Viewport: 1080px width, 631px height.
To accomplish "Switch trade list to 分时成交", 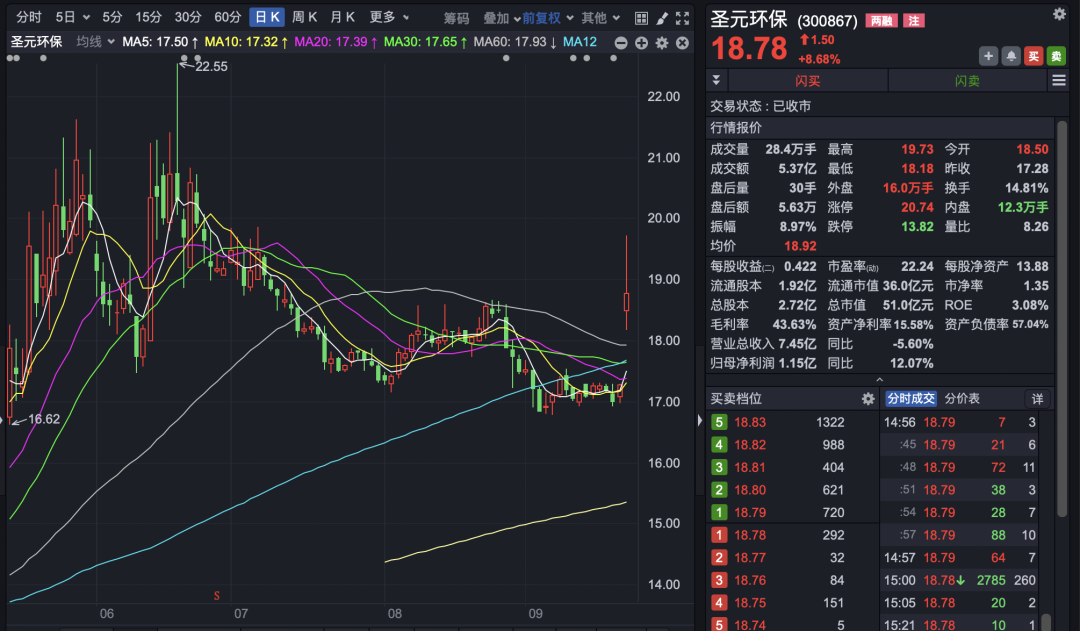I will tap(910, 399).
